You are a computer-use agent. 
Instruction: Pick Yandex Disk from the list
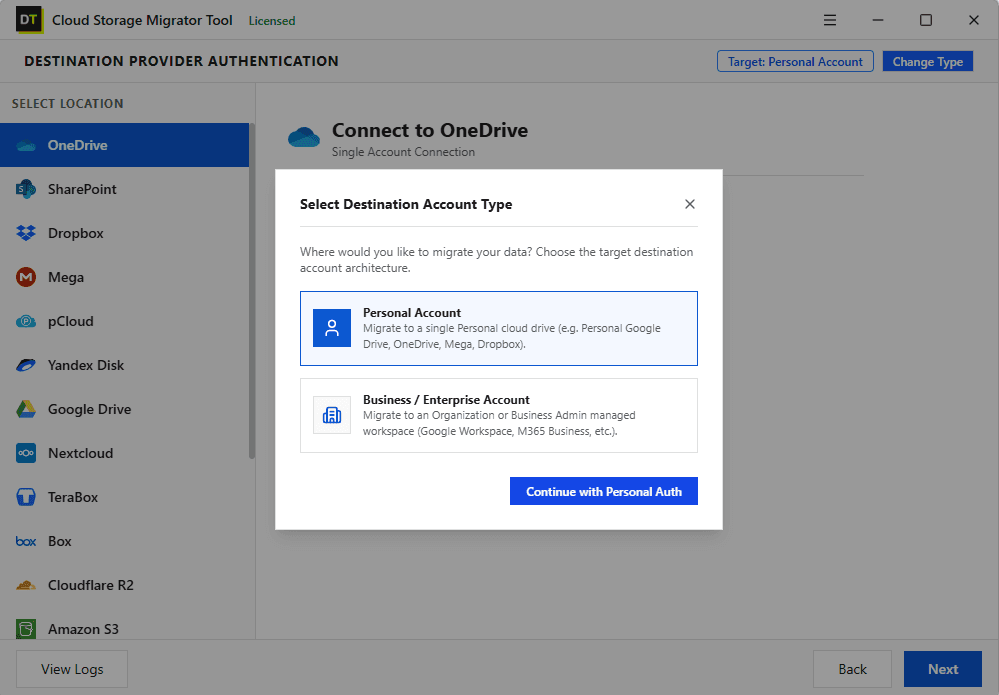(x=86, y=365)
